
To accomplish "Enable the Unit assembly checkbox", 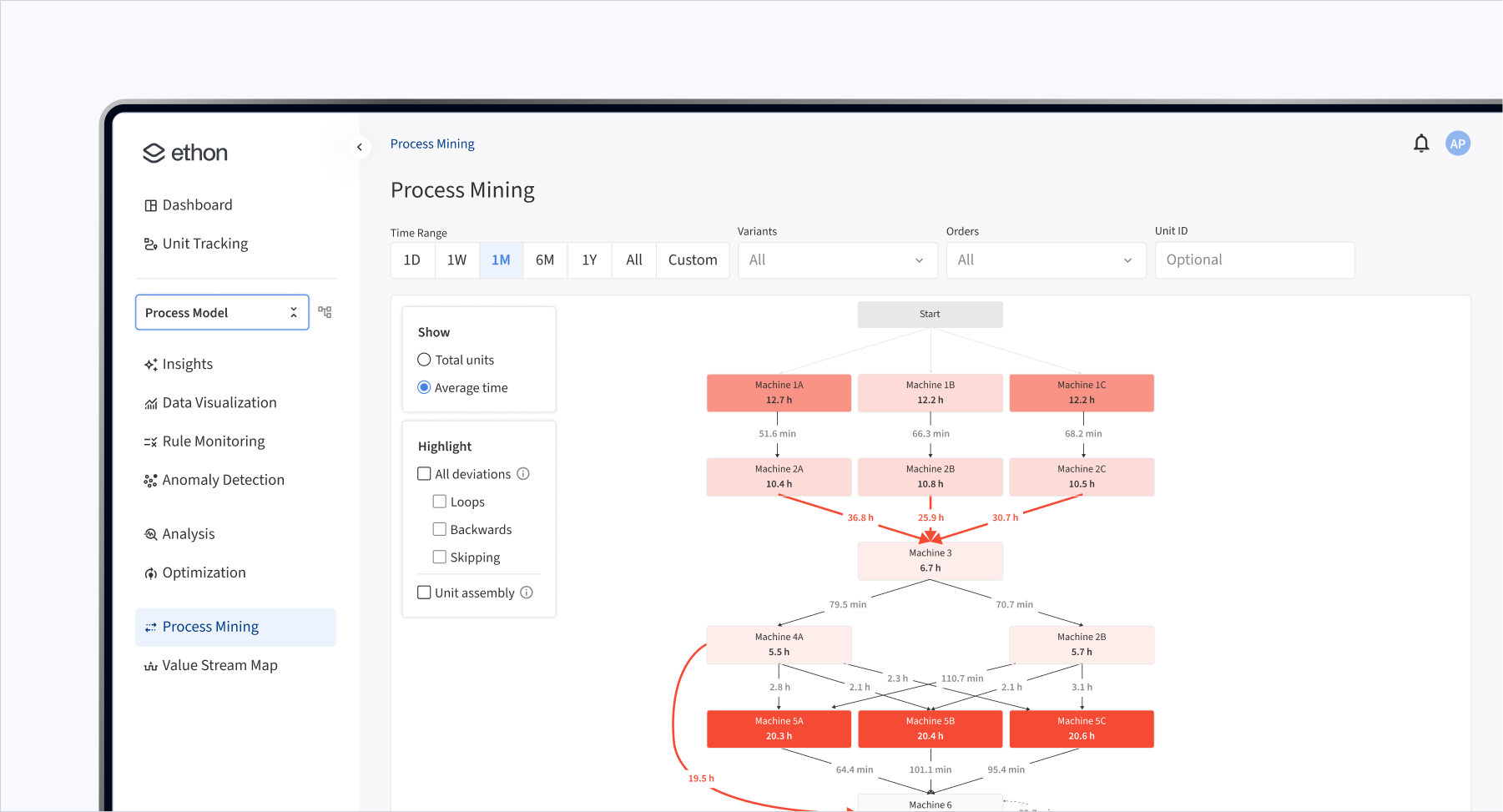I will pos(424,592).
